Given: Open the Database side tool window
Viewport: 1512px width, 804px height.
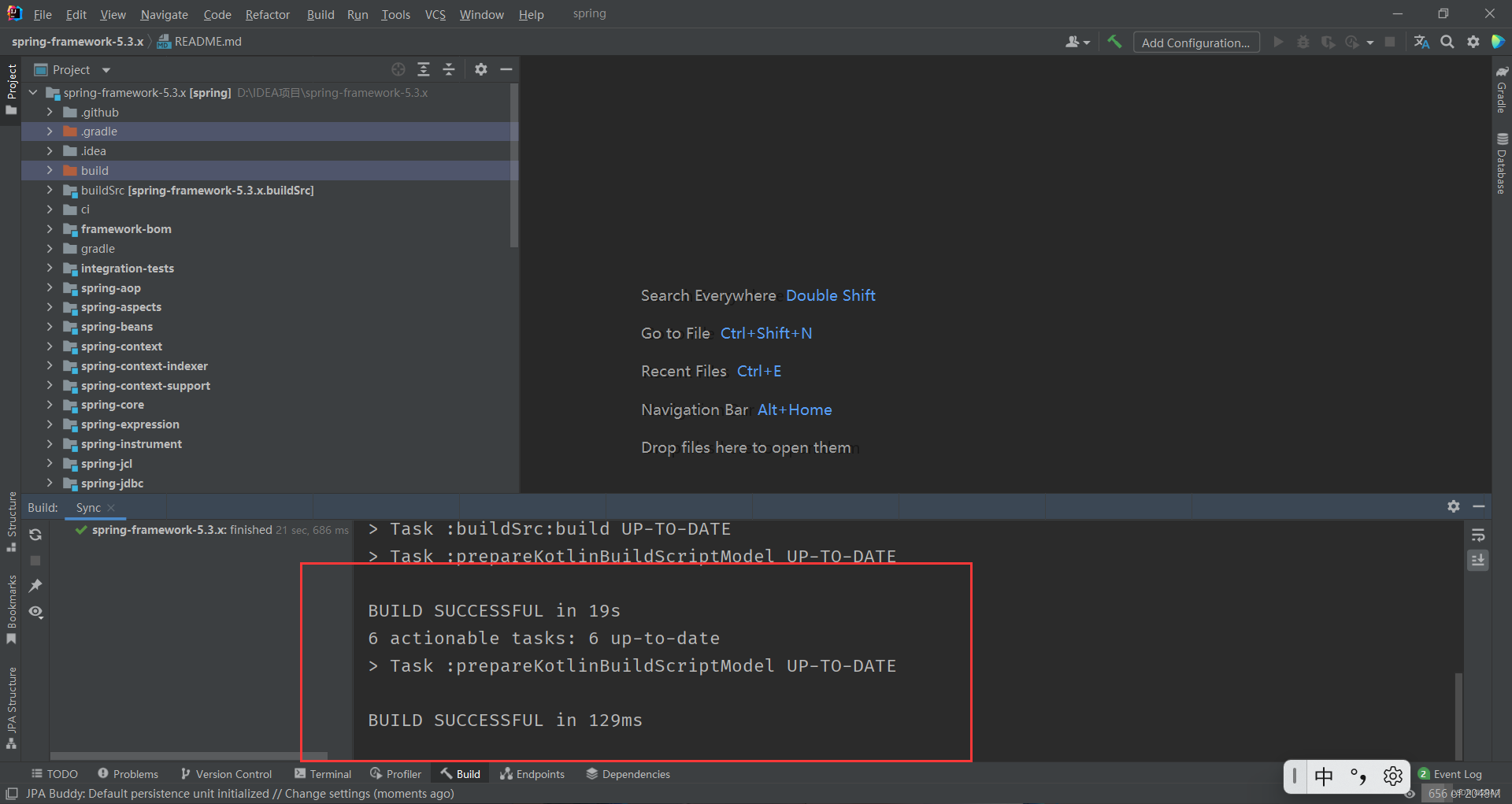Looking at the screenshot, I should tap(1502, 164).
